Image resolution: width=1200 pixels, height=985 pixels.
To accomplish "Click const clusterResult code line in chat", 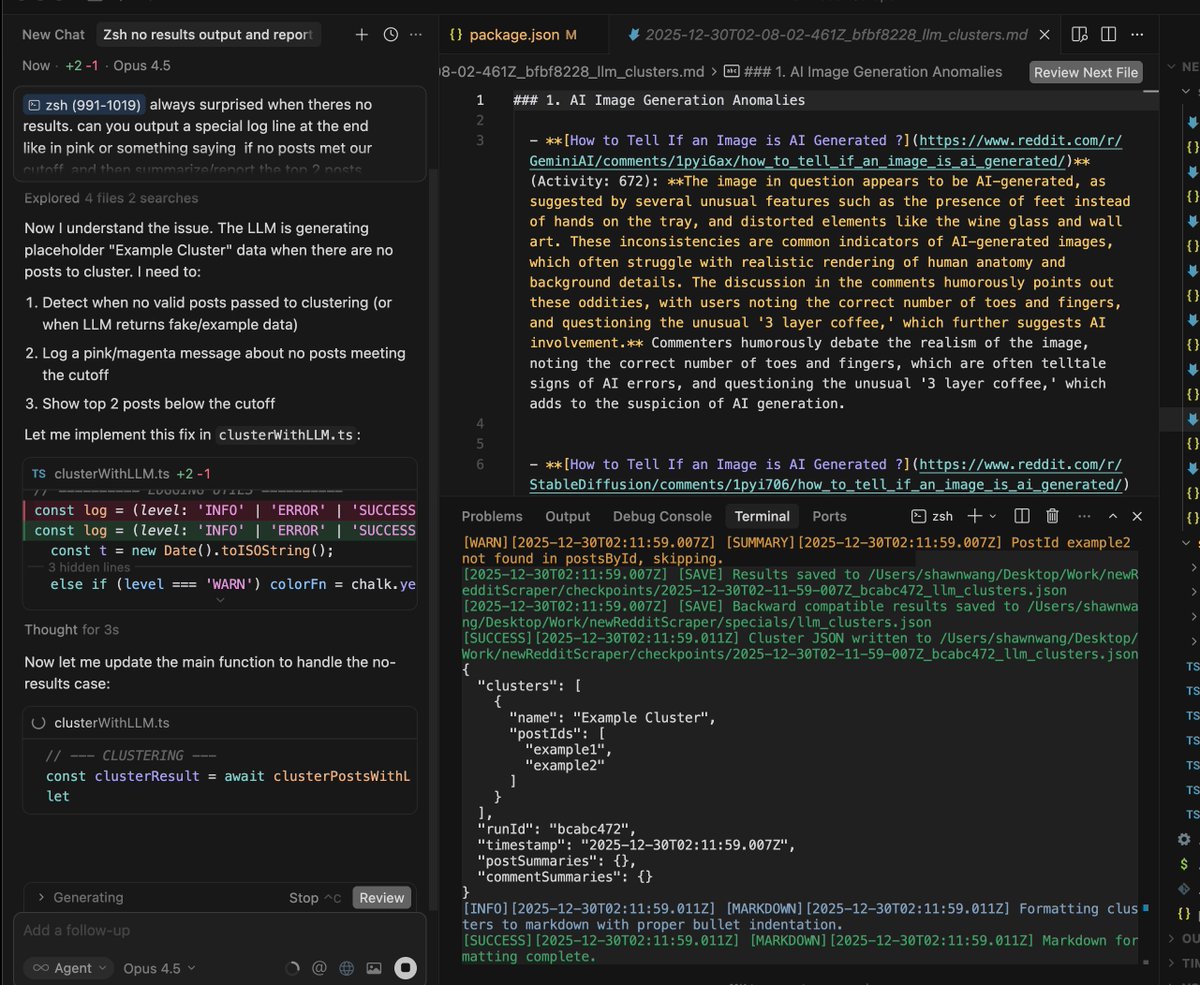I will click(x=230, y=776).
